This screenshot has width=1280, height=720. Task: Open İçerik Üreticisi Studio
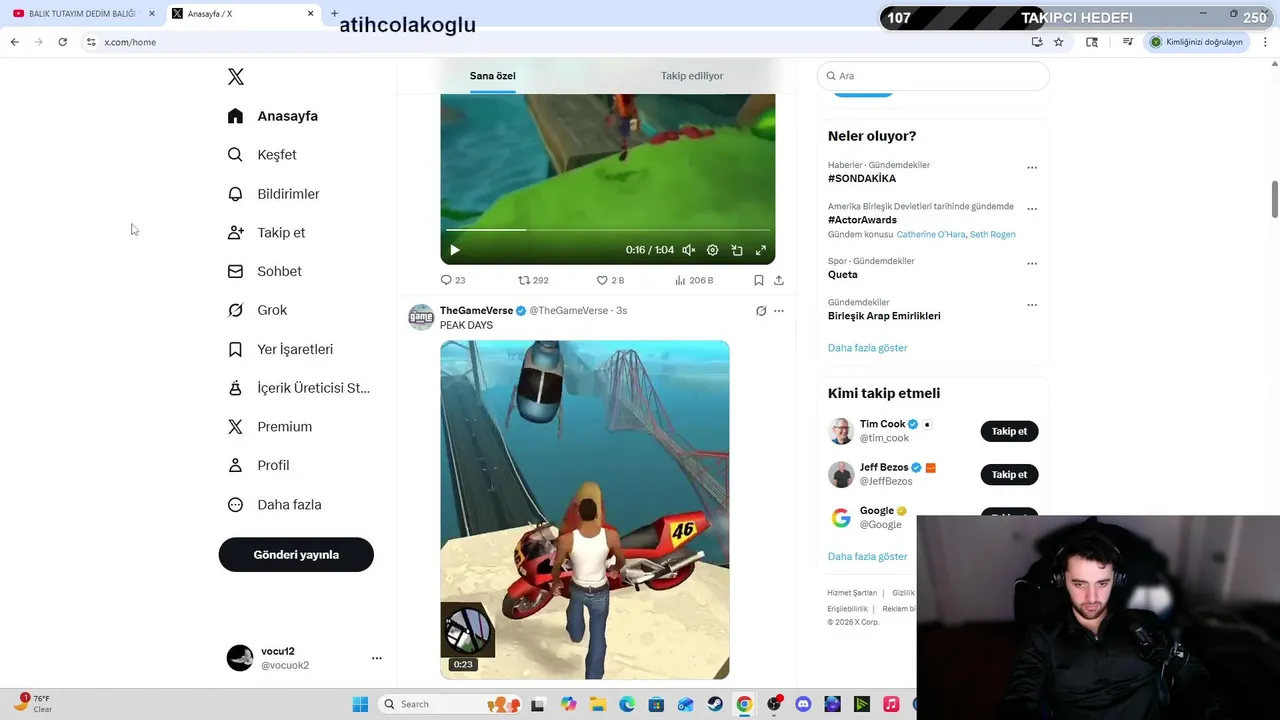pos(298,388)
